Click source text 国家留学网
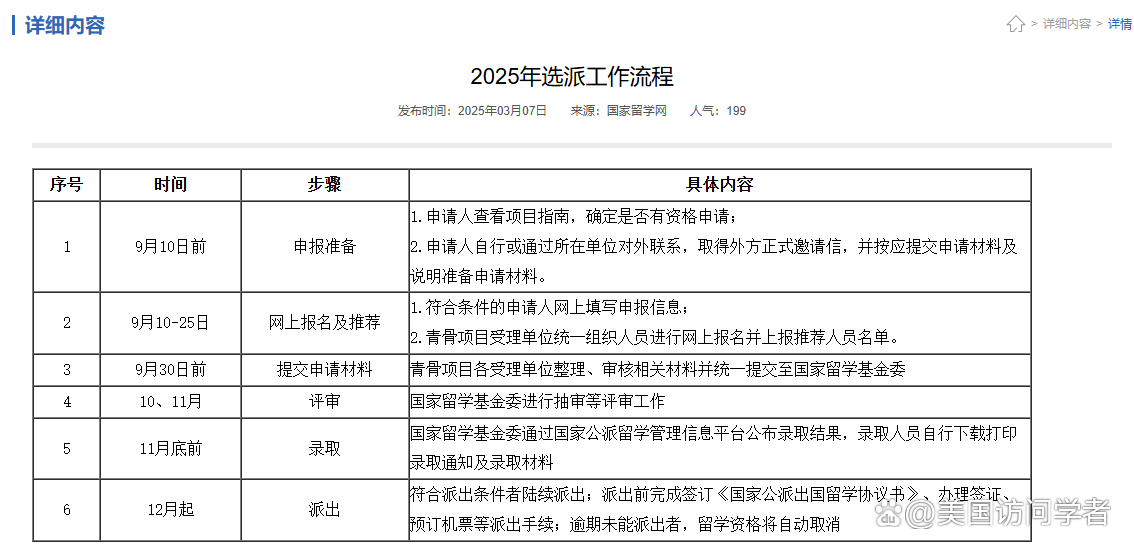 pos(636,111)
